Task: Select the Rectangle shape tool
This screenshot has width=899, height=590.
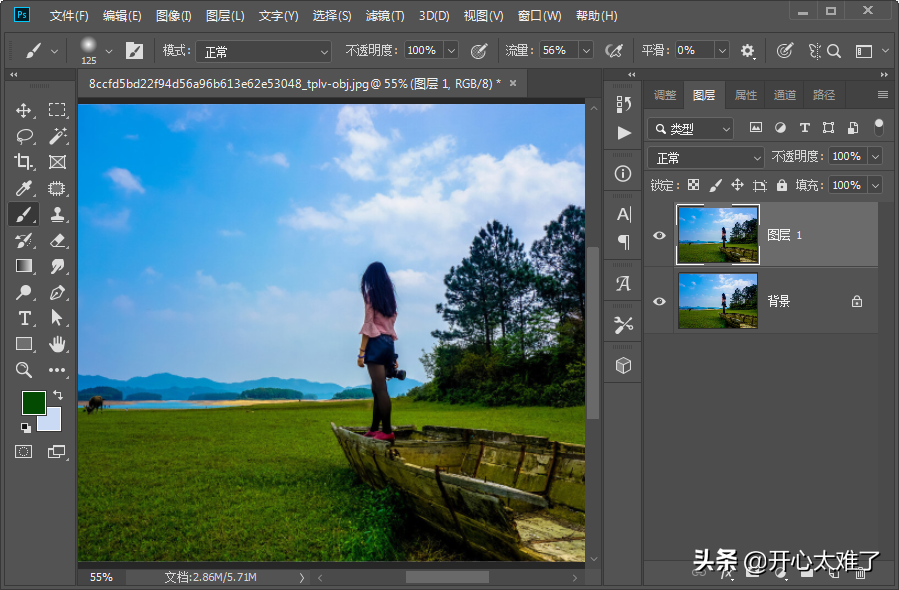Action: click(24, 344)
